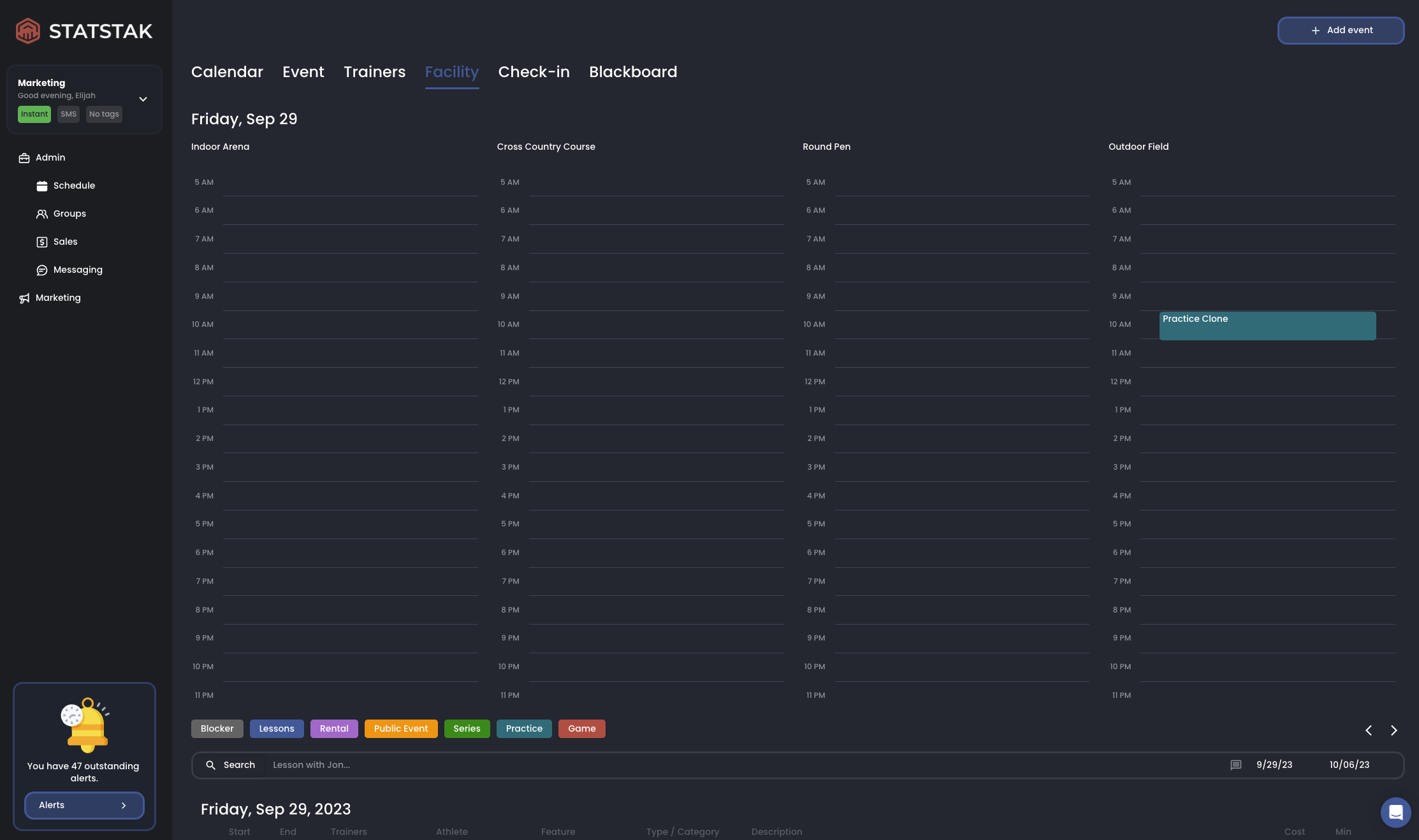Image resolution: width=1419 pixels, height=840 pixels.
Task: Toggle the Lessons event filter
Action: tap(277, 728)
